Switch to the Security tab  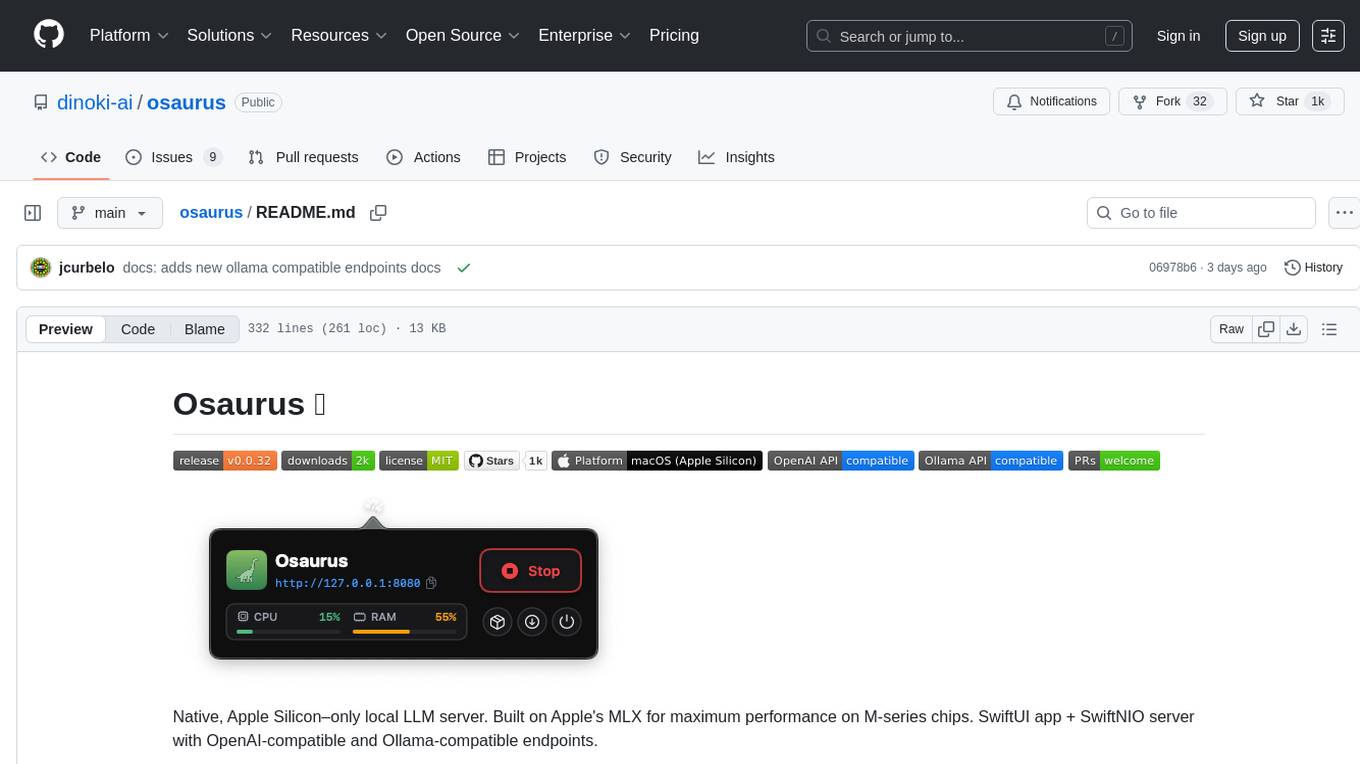pyautogui.click(x=633, y=157)
